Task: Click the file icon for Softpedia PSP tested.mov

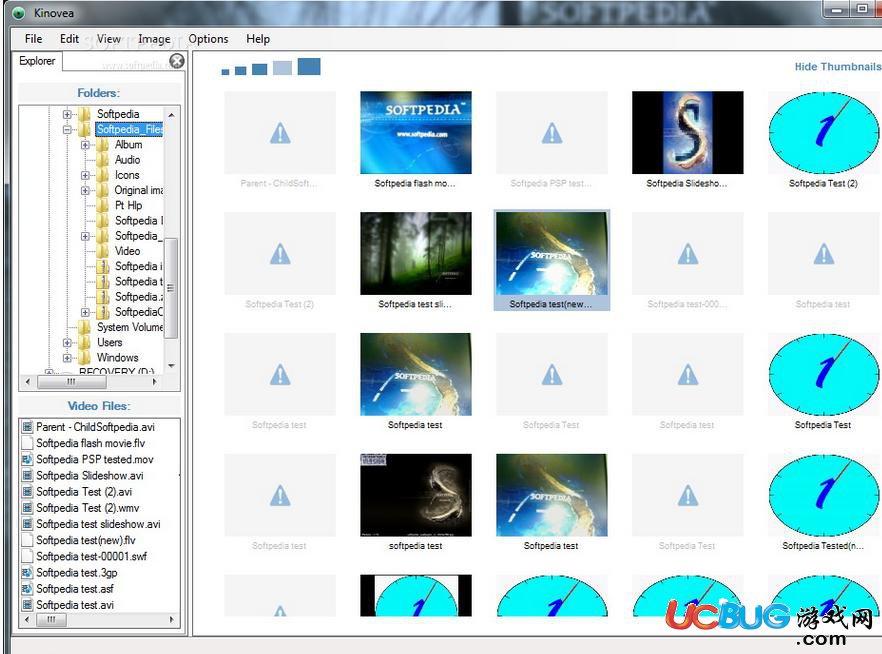Action: [27, 459]
